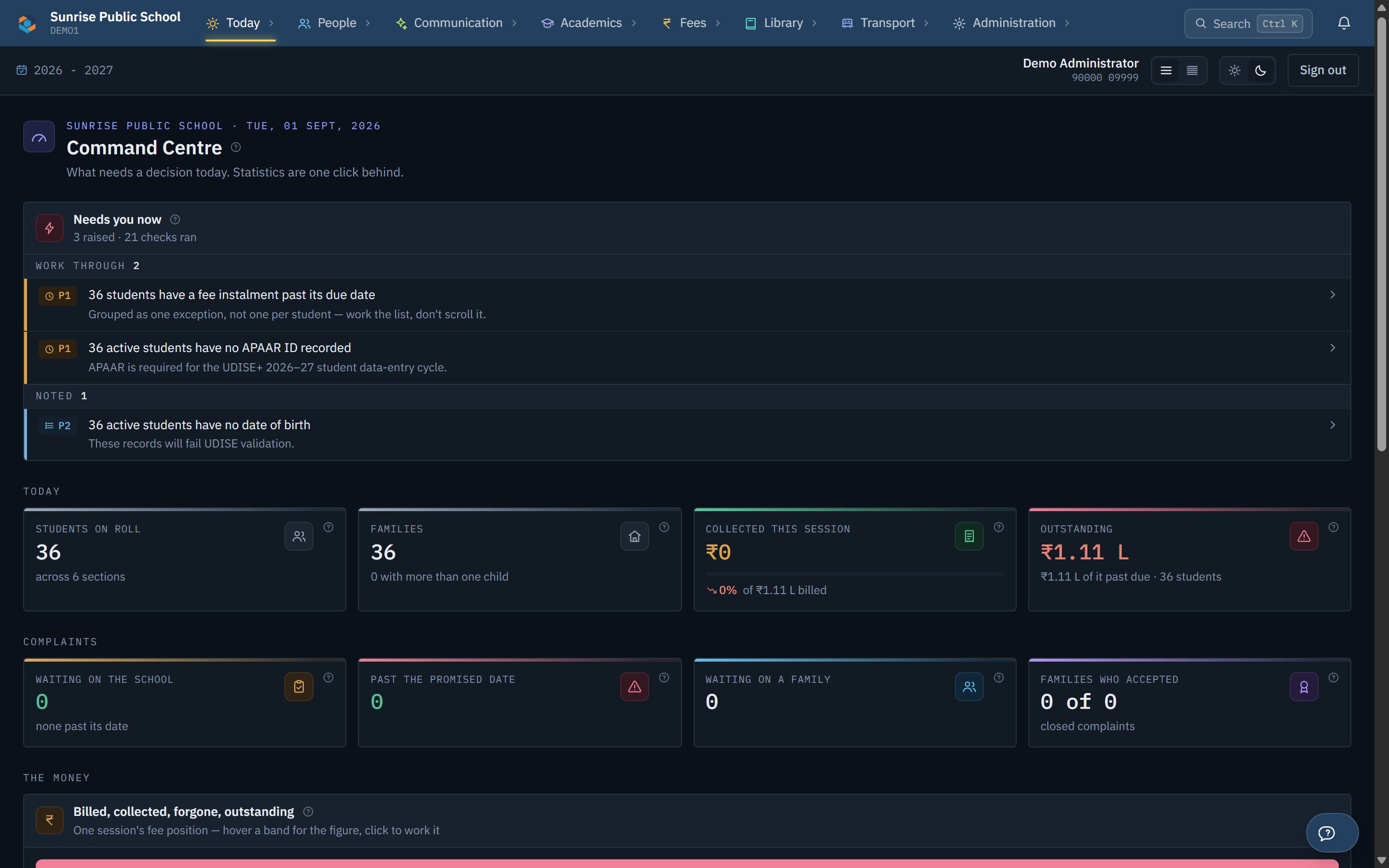Click the vertical page scrollbar
This screenshot has width=1389, height=868.
point(1382,235)
